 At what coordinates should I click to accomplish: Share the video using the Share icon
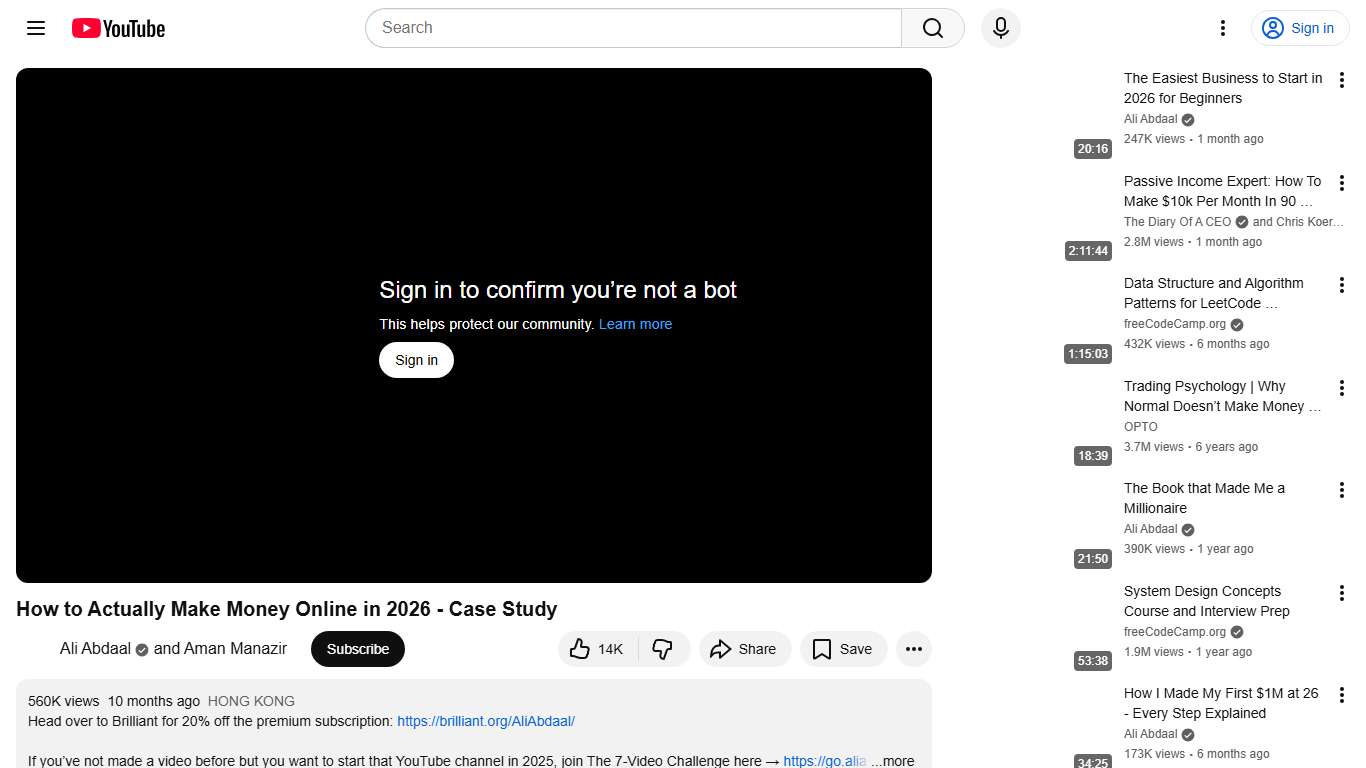(x=744, y=649)
